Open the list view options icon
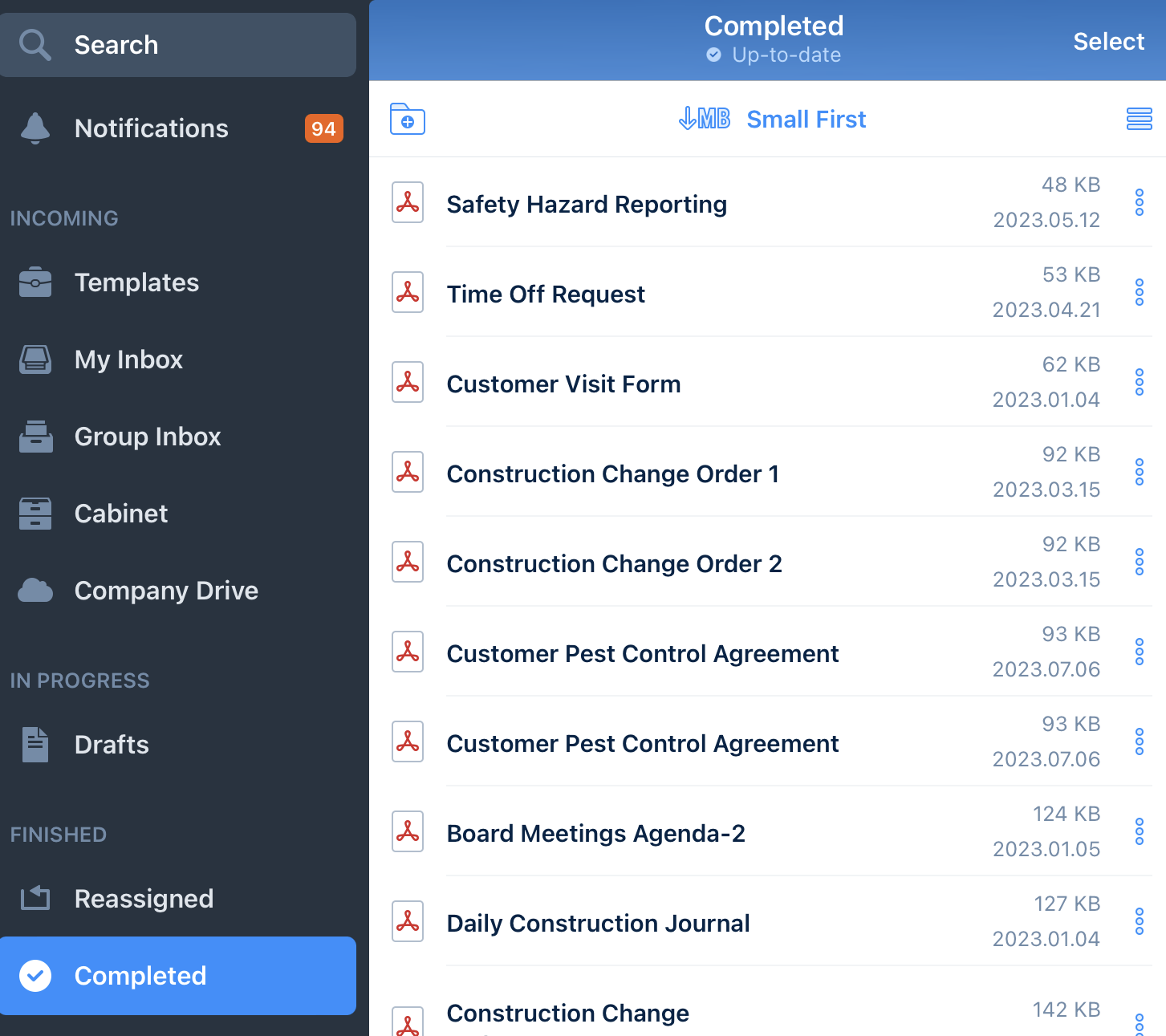1166x1036 pixels. (x=1139, y=119)
